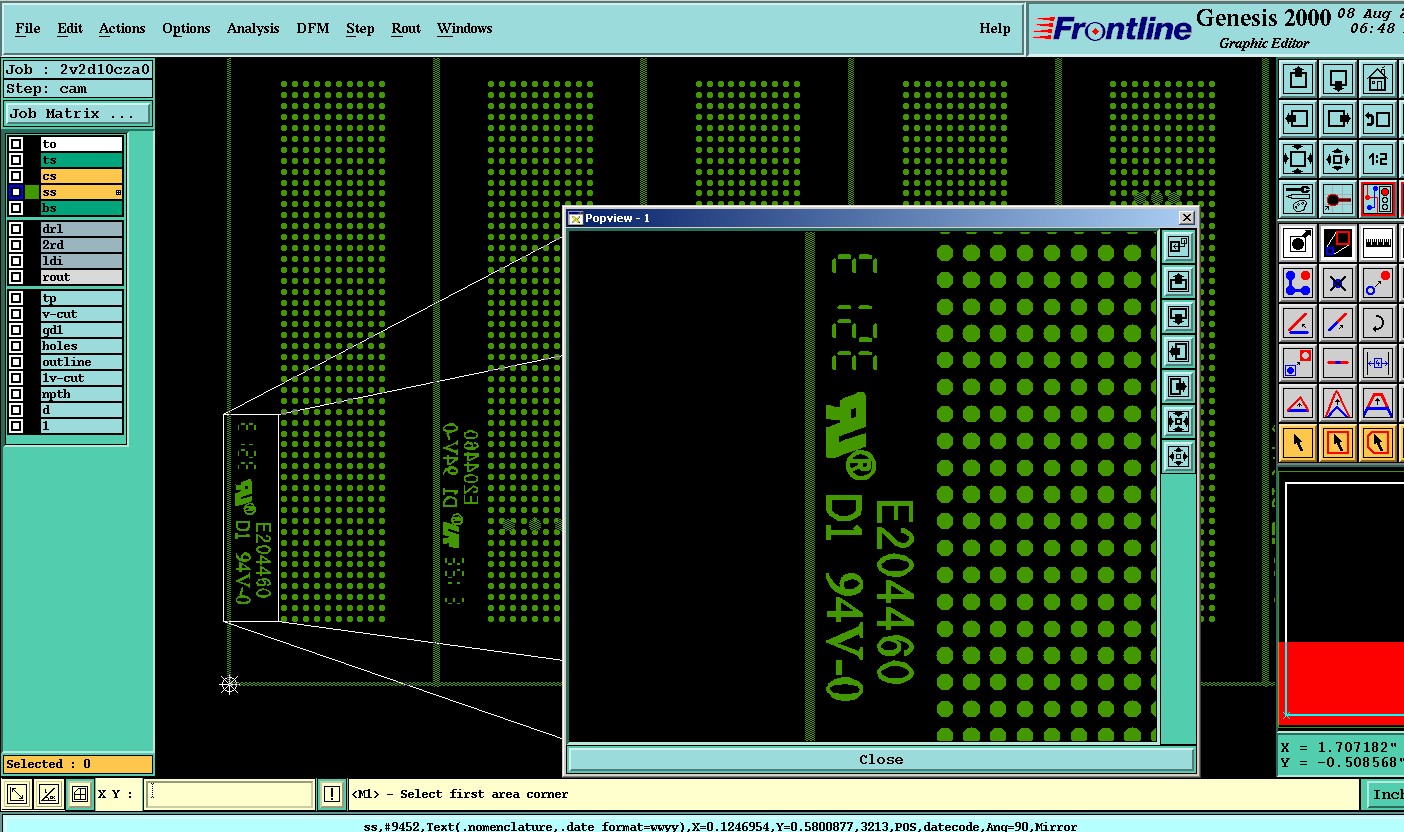Click the pan left icon in main toolbar
The width and height of the screenshot is (1404, 832).
point(1298,118)
